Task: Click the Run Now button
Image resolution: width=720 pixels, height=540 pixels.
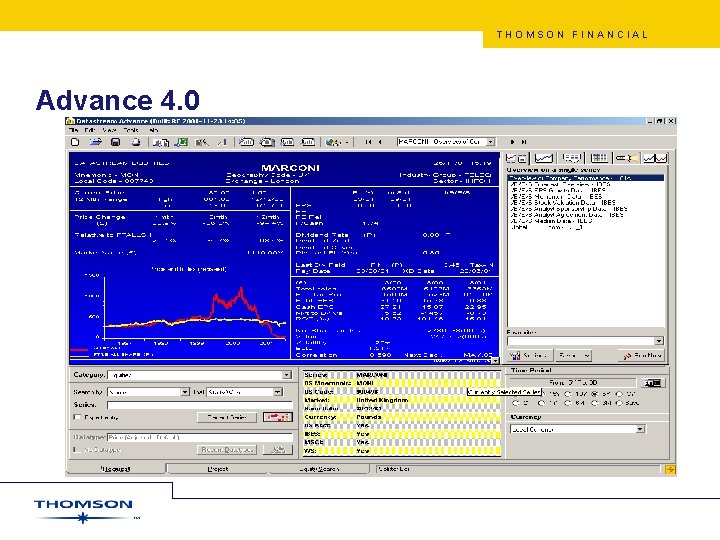Action: [x=642, y=355]
